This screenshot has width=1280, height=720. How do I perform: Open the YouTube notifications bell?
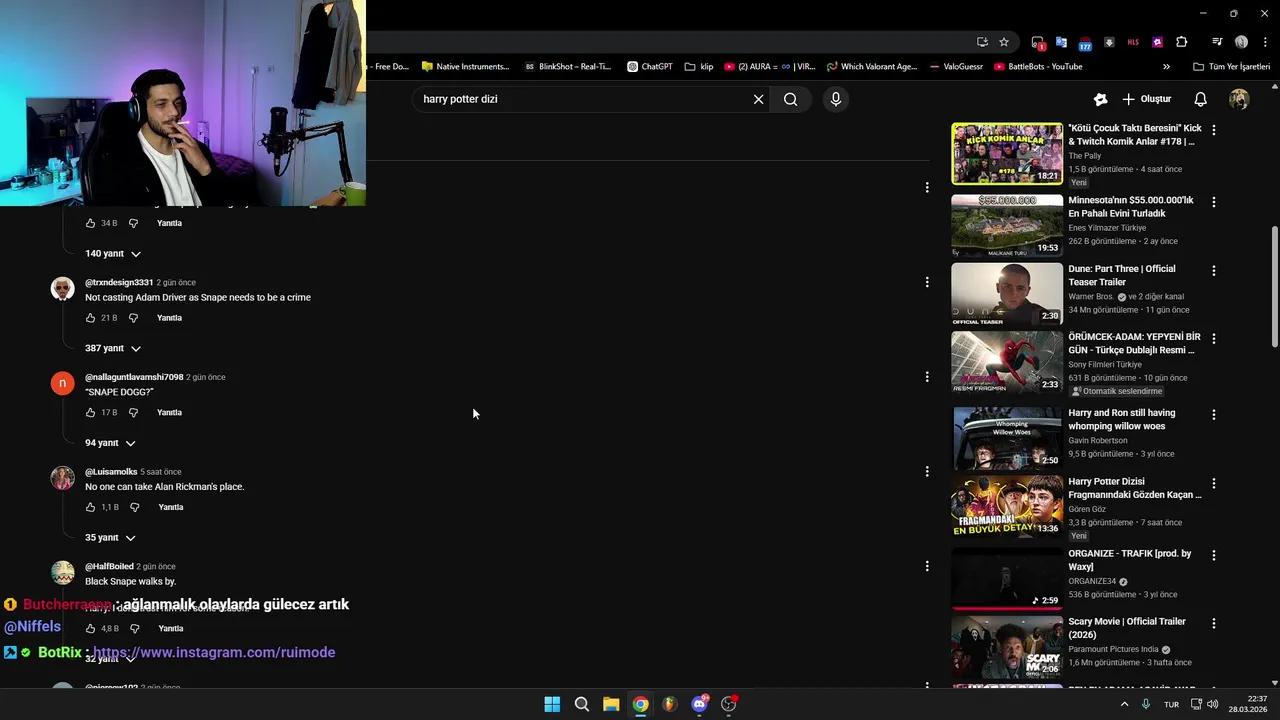click(x=1201, y=99)
